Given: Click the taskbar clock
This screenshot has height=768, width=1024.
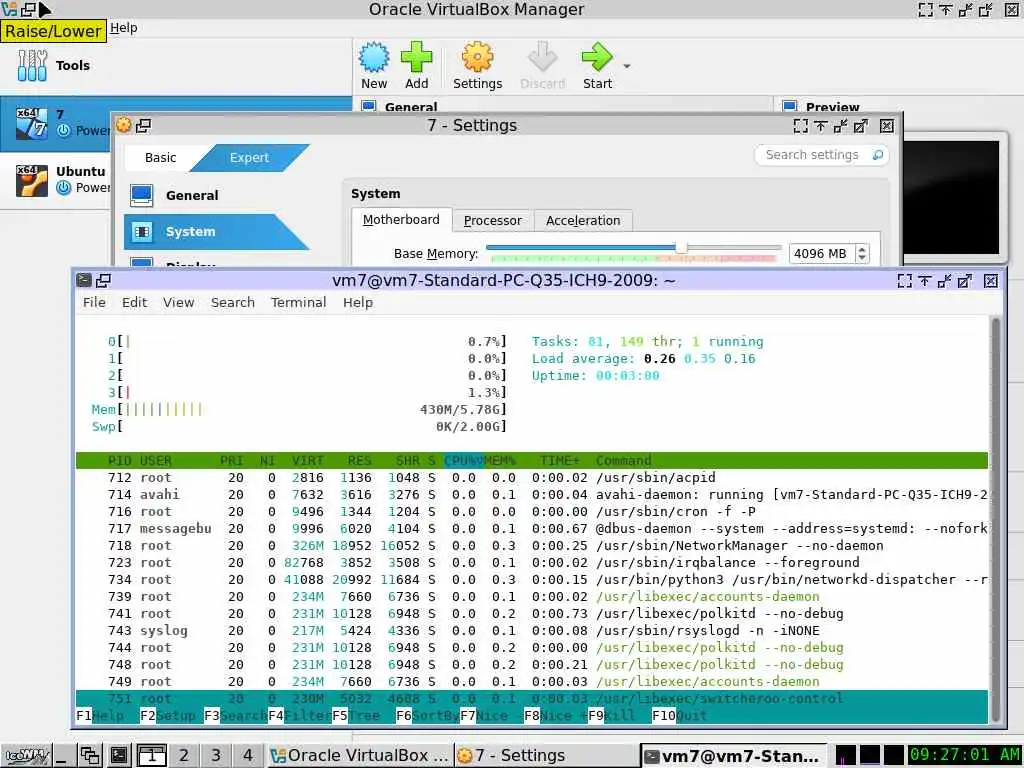Looking at the screenshot, I should coord(964,755).
